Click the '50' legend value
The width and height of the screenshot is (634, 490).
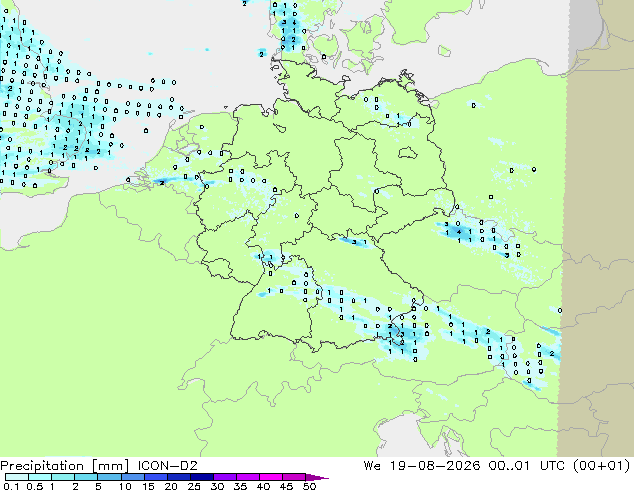[309, 486]
